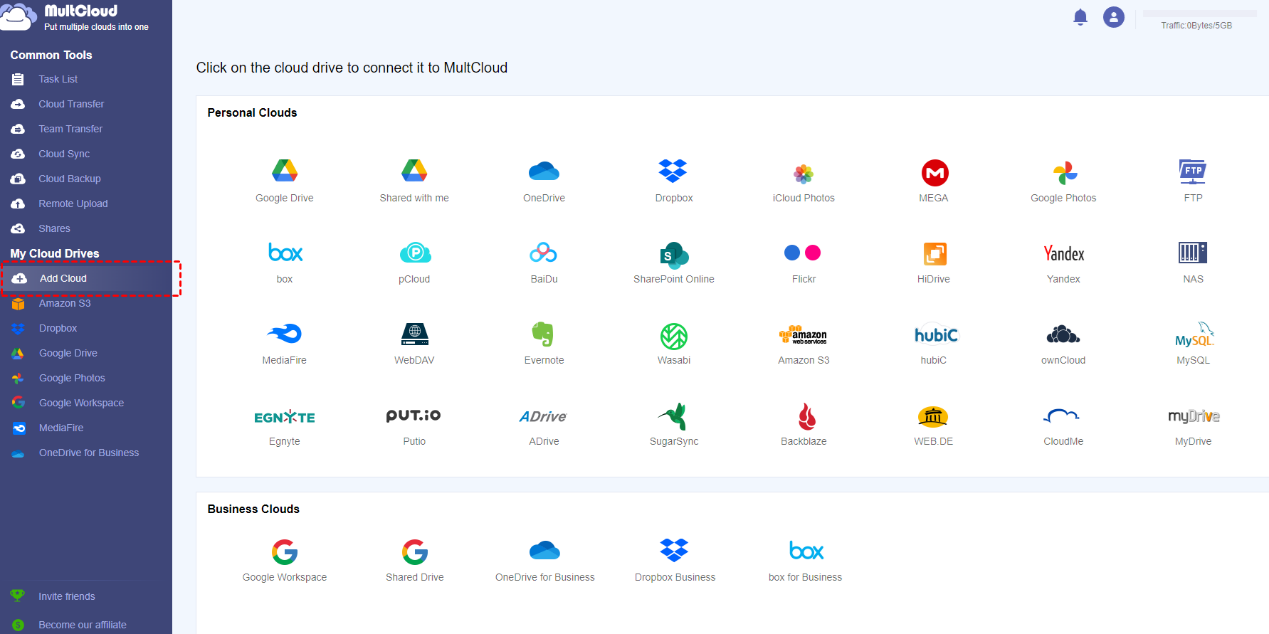Viewport: 1269px width, 634px height.
Task: Add Dropbox Business cloud
Action: [674, 561]
